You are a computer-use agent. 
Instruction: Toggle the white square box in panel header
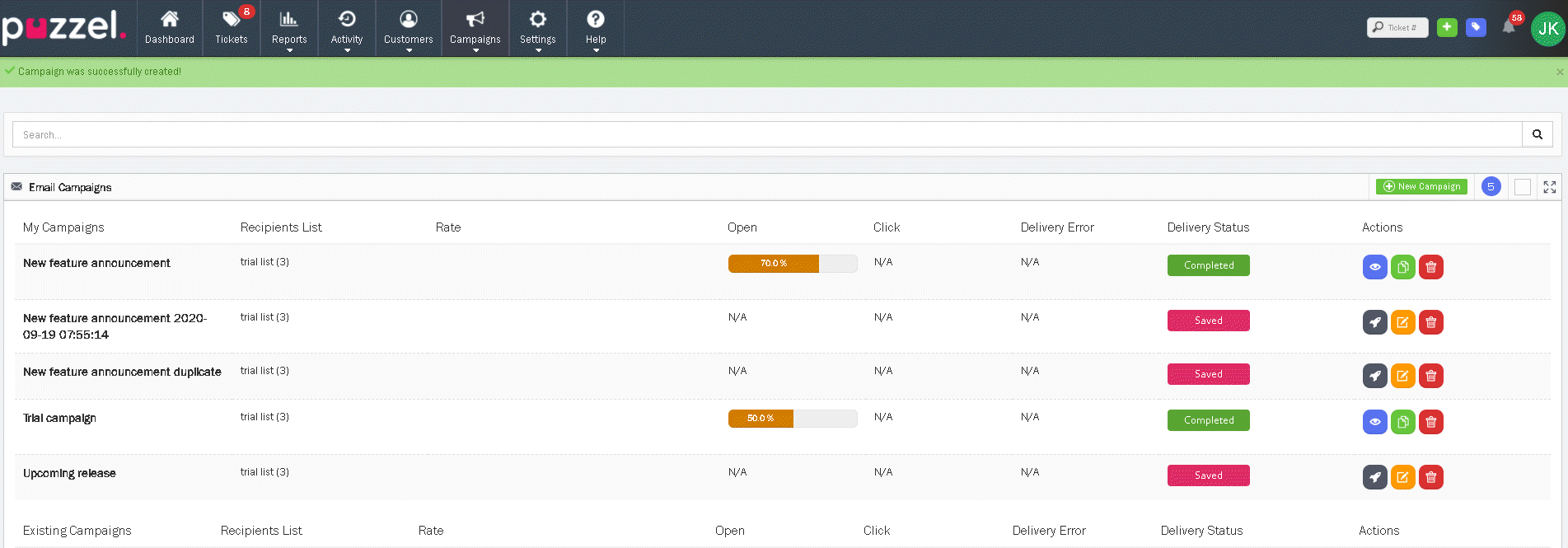1522,187
